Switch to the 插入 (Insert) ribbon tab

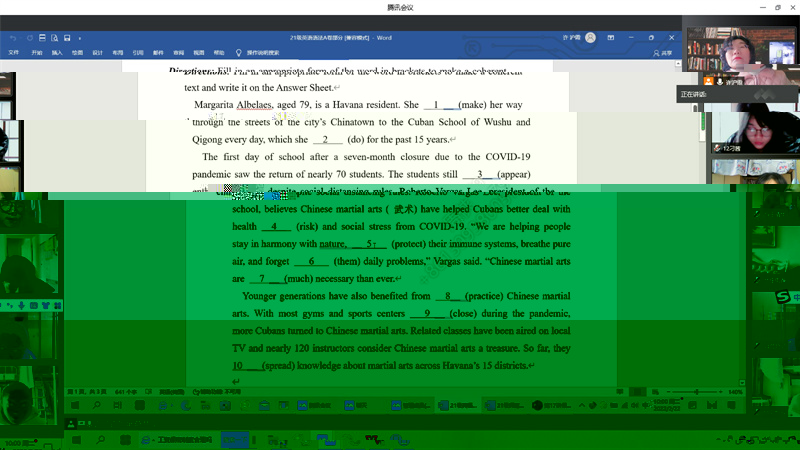click(x=57, y=52)
